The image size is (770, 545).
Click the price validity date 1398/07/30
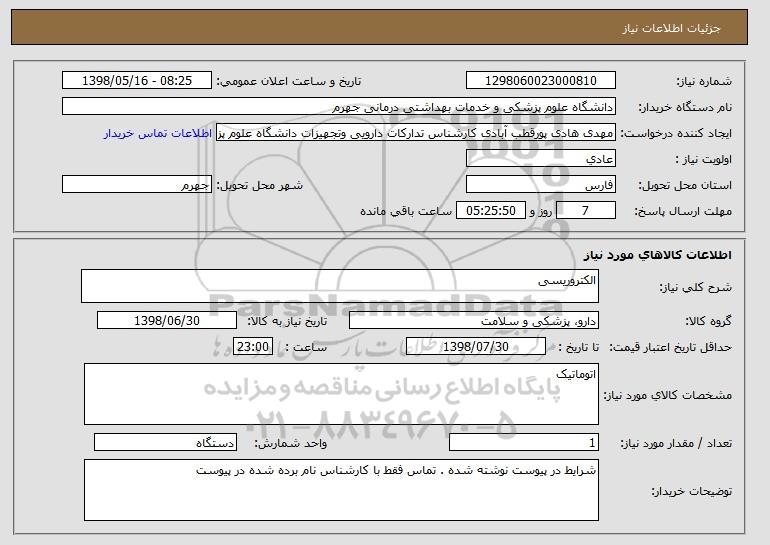pos(476,347)
